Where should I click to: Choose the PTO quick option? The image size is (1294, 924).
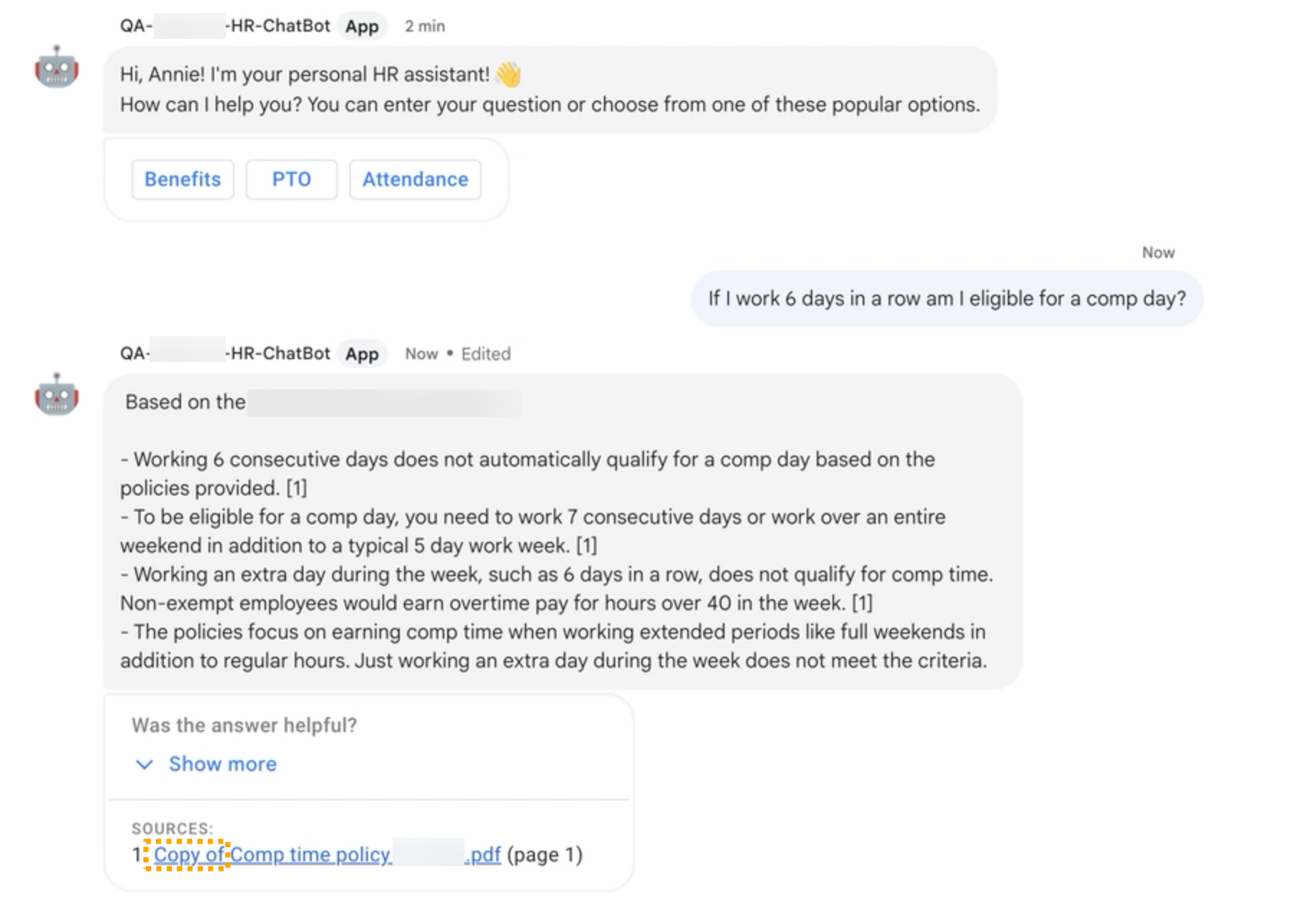(x=291, y=180)
